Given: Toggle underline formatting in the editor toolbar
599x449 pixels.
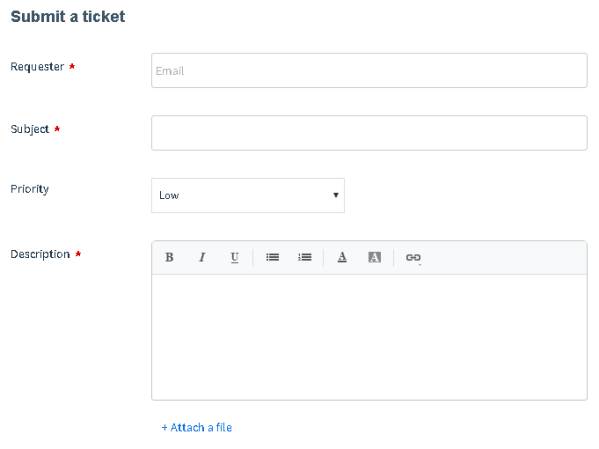Looking at the screenshot, I should [235, 257].
